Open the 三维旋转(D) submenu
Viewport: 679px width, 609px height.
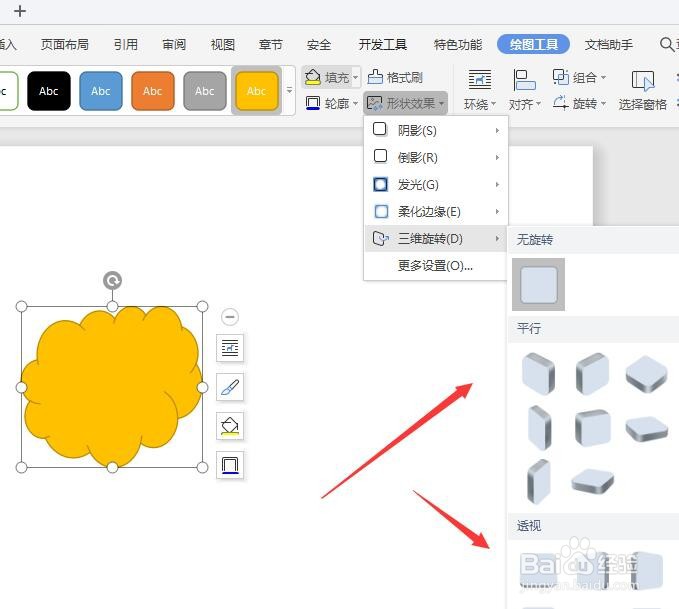click(436, 238)
